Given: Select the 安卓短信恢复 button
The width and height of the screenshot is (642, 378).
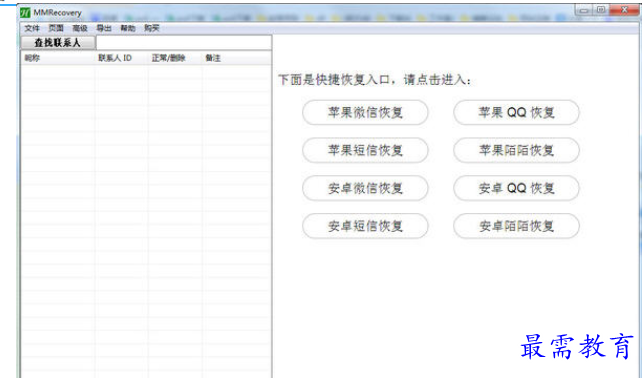Looking at the screenshot, I should tap(365, 226).
